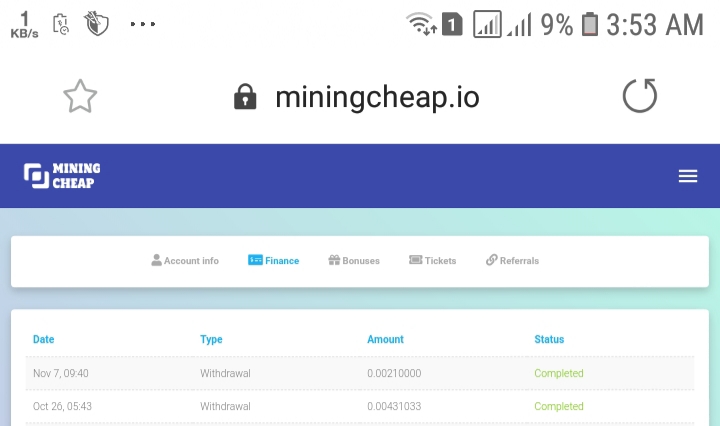Tap the Wi-Fi status icon
Viewport: 720px width, 426px height.
(x=421, y=24)
